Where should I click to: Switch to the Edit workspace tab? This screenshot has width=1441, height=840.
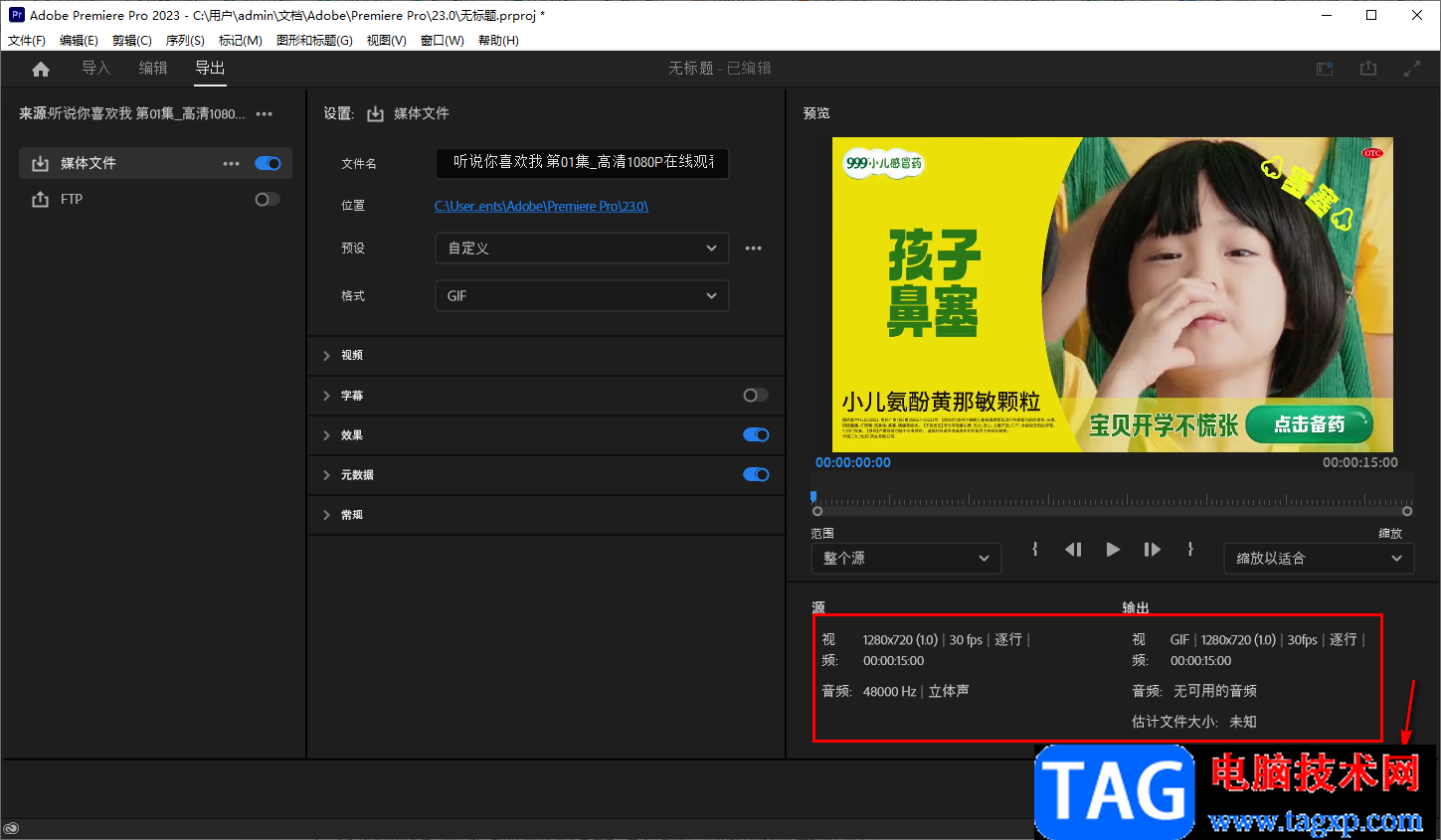(153, 68)
